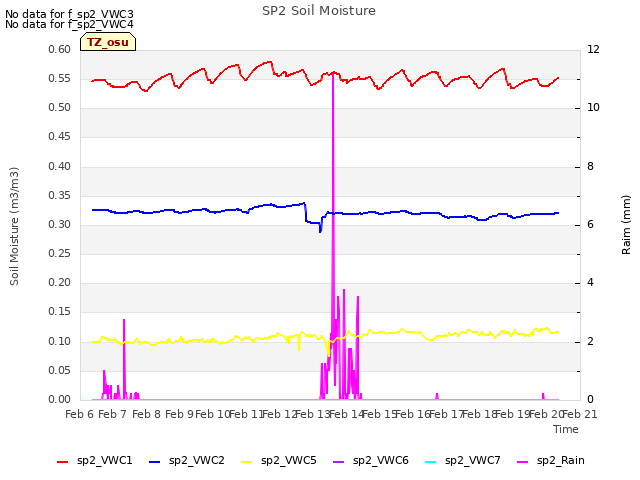Viewport: 640px width, 480px height.
Task: Click the Feb 21 date tick label
Action: (x=580, y=414)
